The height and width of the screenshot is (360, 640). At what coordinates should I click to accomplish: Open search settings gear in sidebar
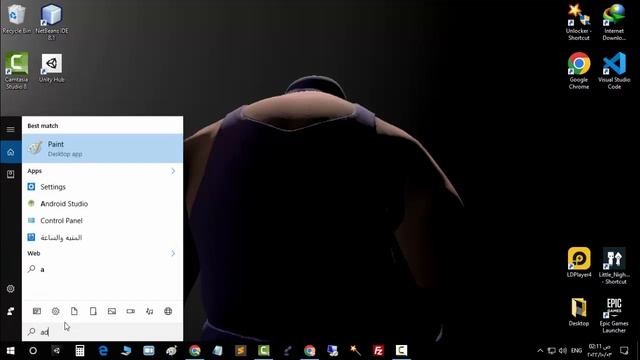click(x=11, y=289)
